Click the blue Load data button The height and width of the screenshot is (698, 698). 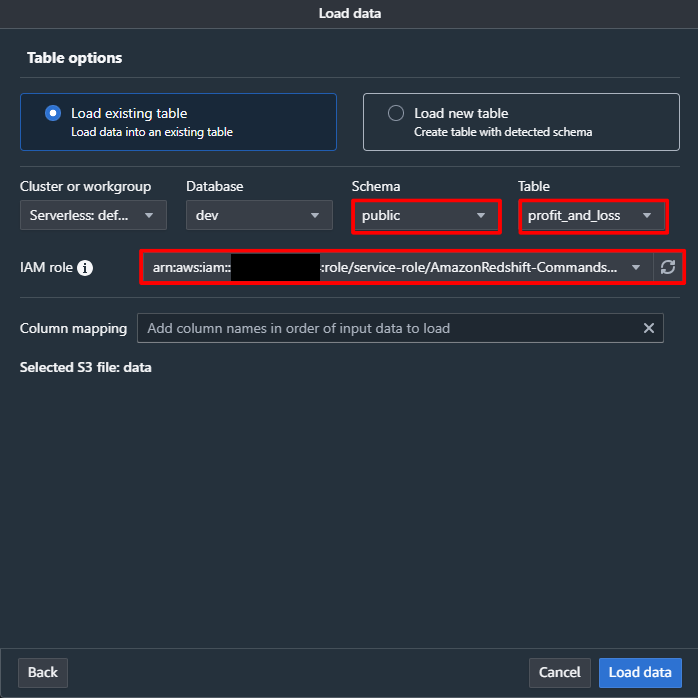tap(640, 673)
